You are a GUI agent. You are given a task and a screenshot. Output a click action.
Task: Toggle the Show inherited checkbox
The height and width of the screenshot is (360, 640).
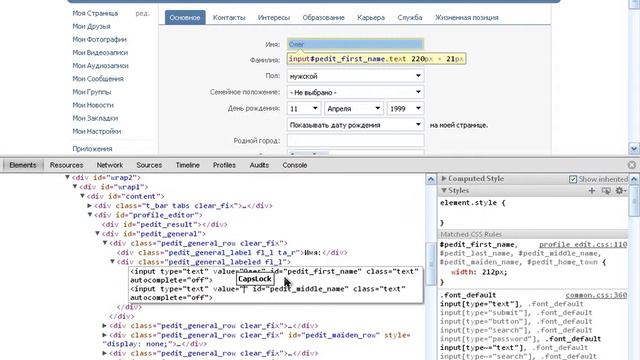573,179
